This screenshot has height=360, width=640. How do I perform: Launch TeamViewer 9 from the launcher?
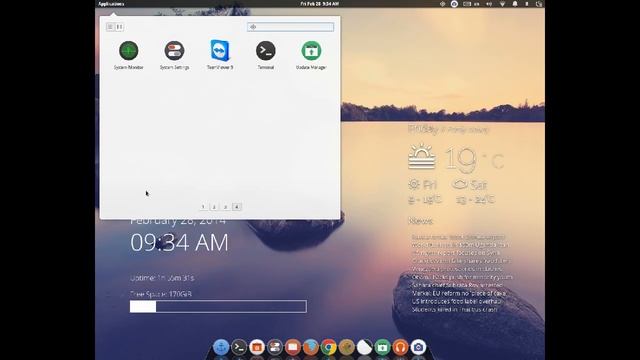click(x=220, y=55)
